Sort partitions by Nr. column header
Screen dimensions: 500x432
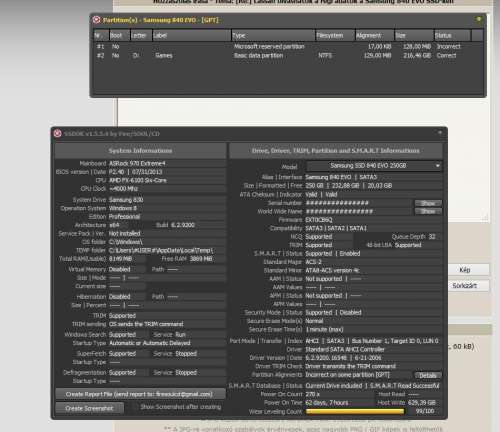[x=101, y=35]
